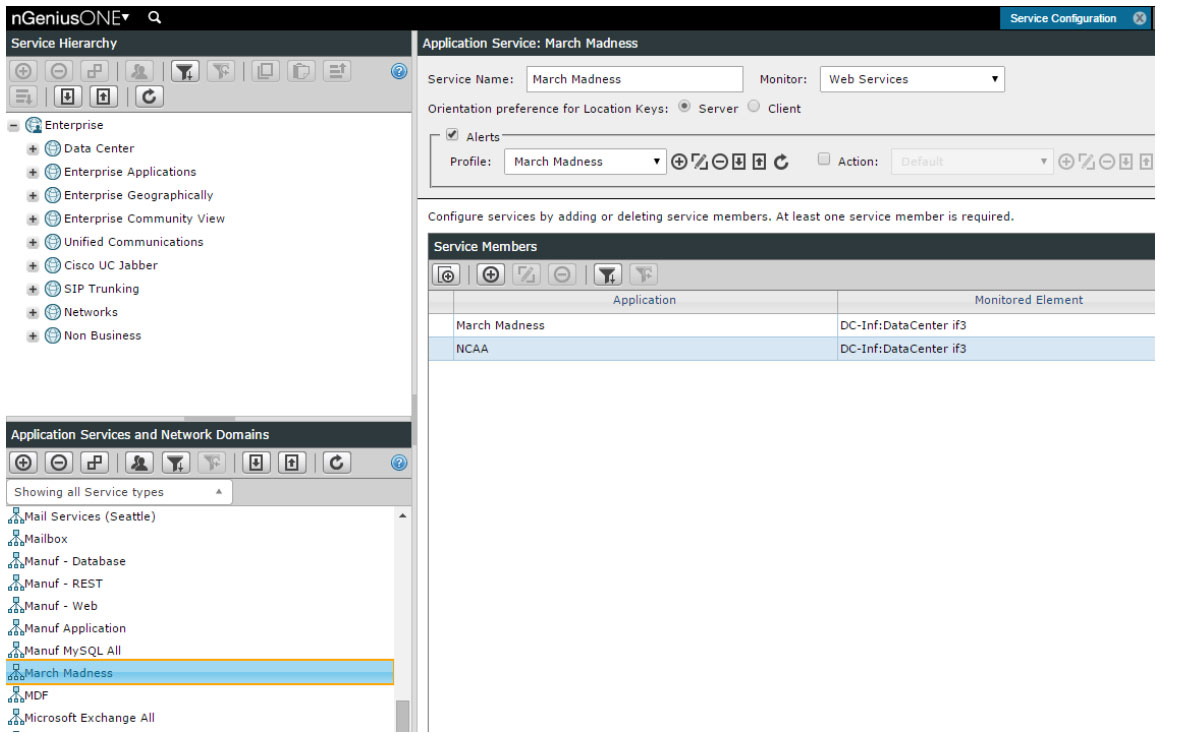Open the Showing all Service types dropdown
This screenshot has width=1178, height=756.
point(119,492)
